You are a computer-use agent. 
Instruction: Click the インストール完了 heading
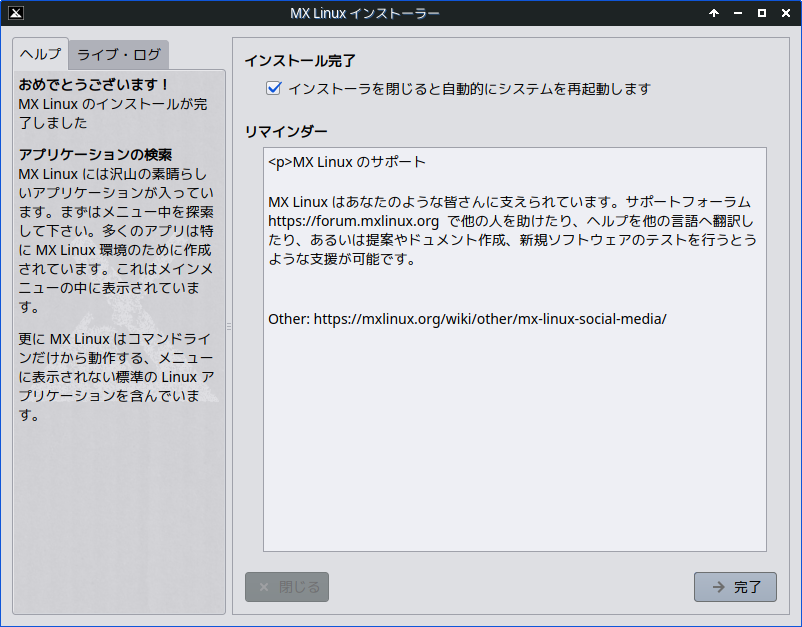[300, 61]
